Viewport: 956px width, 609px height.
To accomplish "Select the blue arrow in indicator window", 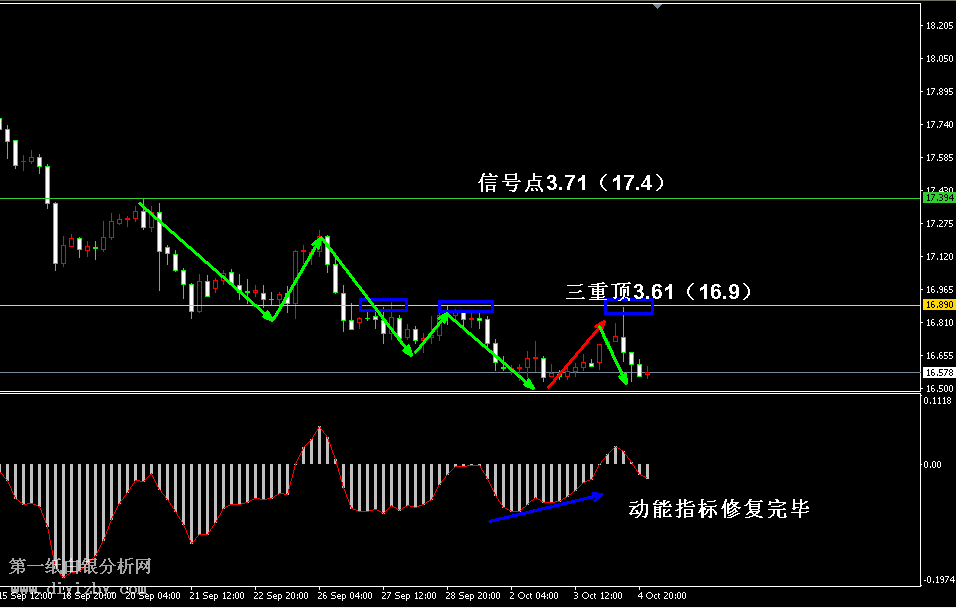I will pyautogui.click(x=545, y=507).
